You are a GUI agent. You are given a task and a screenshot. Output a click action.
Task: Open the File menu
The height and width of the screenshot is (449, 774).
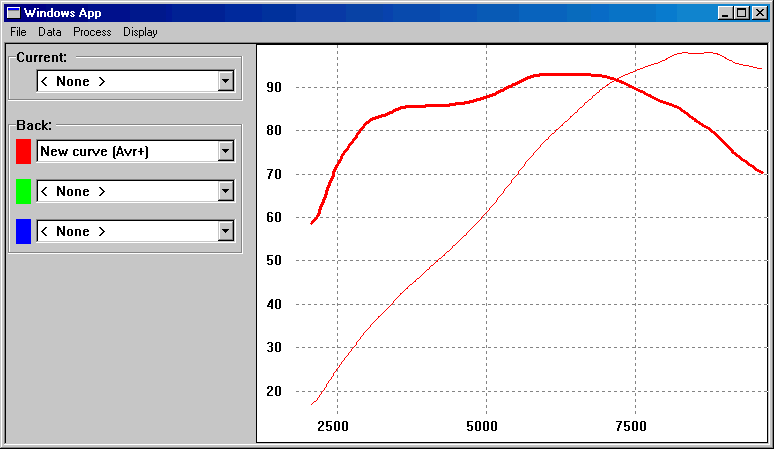point(18,32)
